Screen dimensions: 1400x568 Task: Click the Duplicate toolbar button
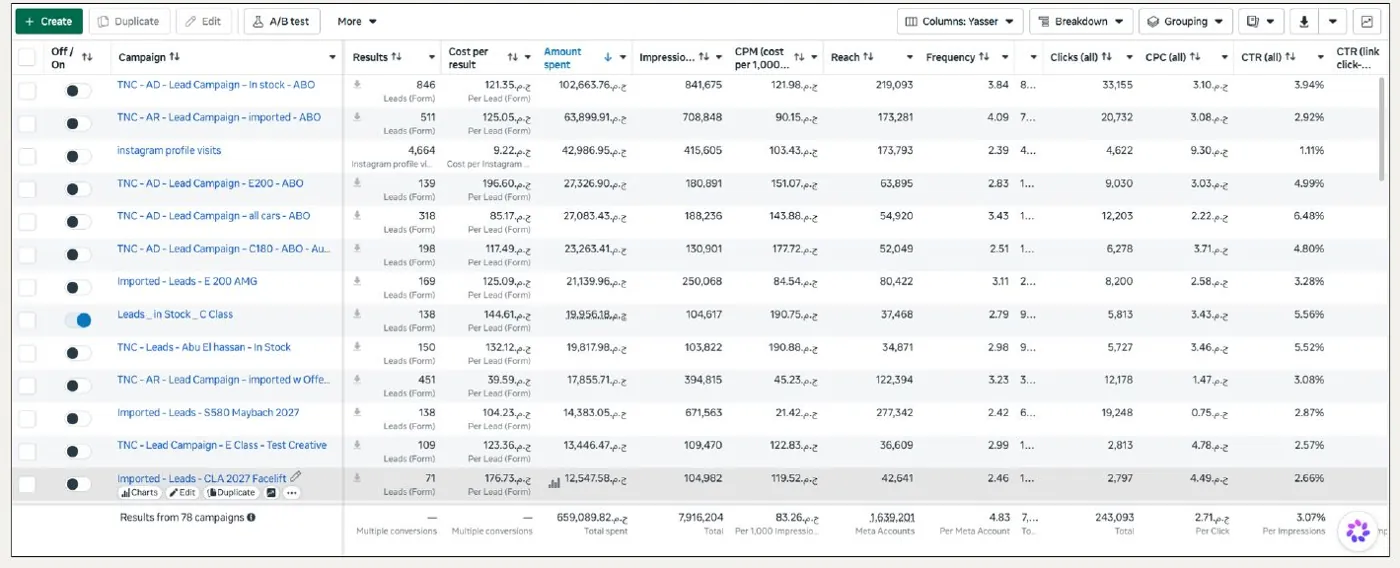pyautogui.click(x=129, y=21)
